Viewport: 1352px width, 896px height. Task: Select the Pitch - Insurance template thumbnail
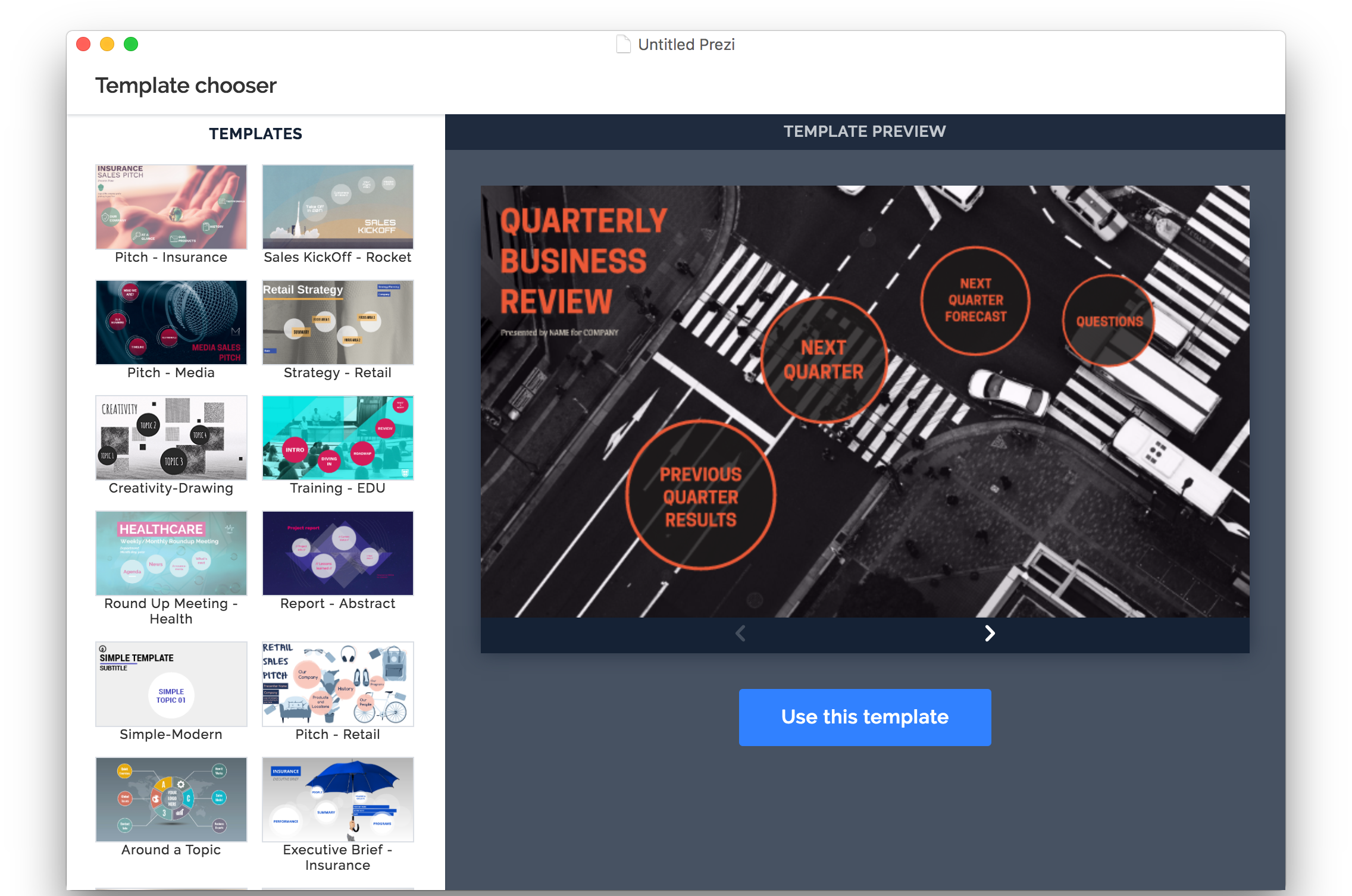point(171,206)
